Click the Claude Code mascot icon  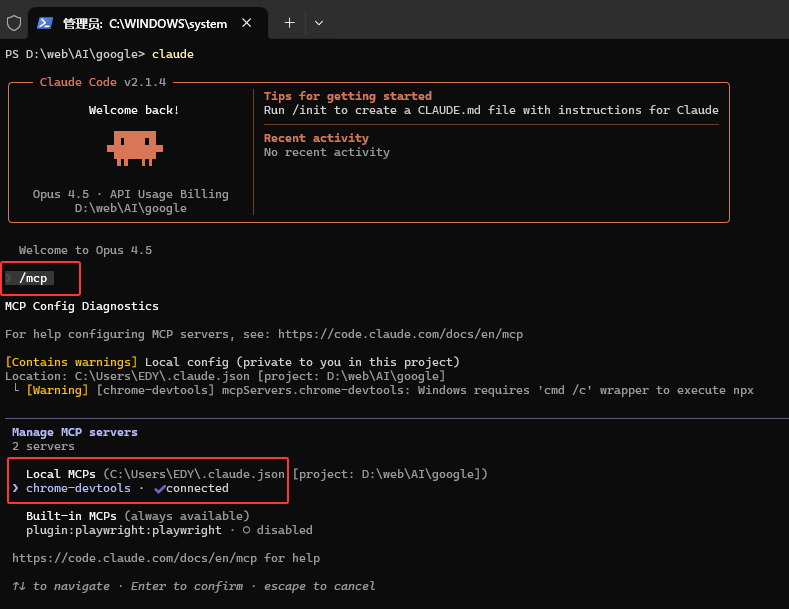click(134, 147)
